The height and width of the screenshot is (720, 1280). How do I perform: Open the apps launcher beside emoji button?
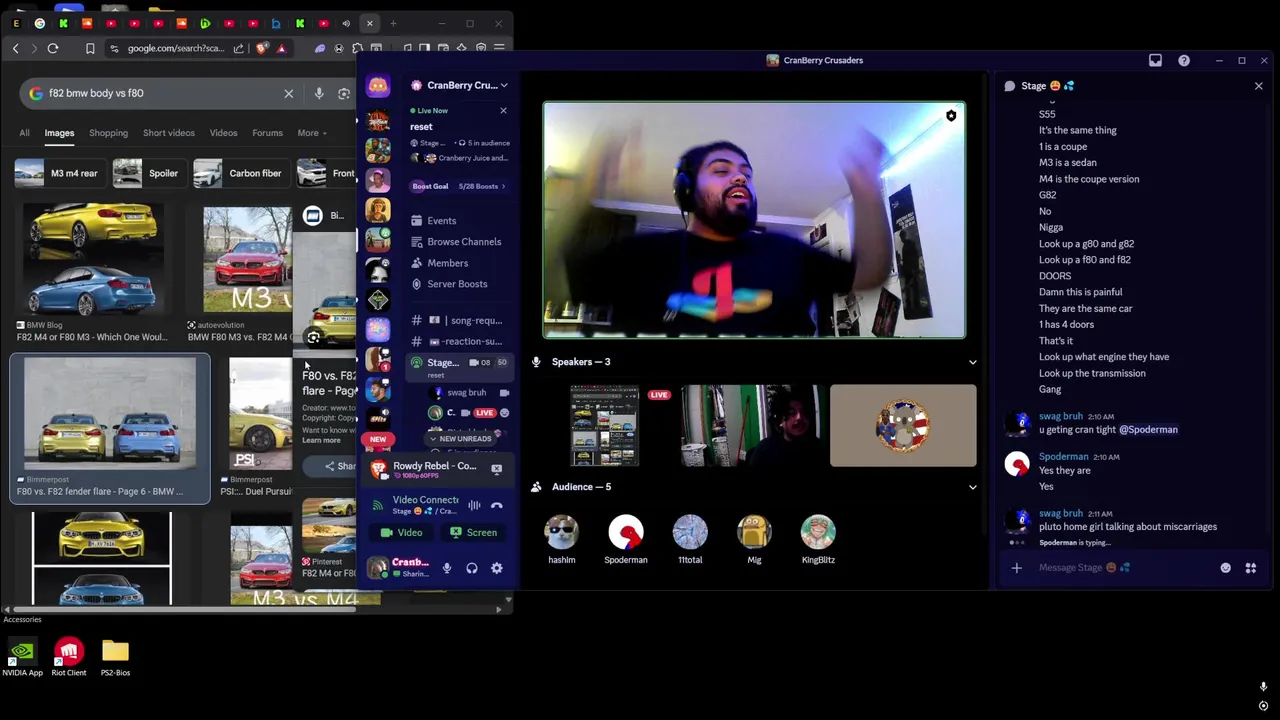1250,568
